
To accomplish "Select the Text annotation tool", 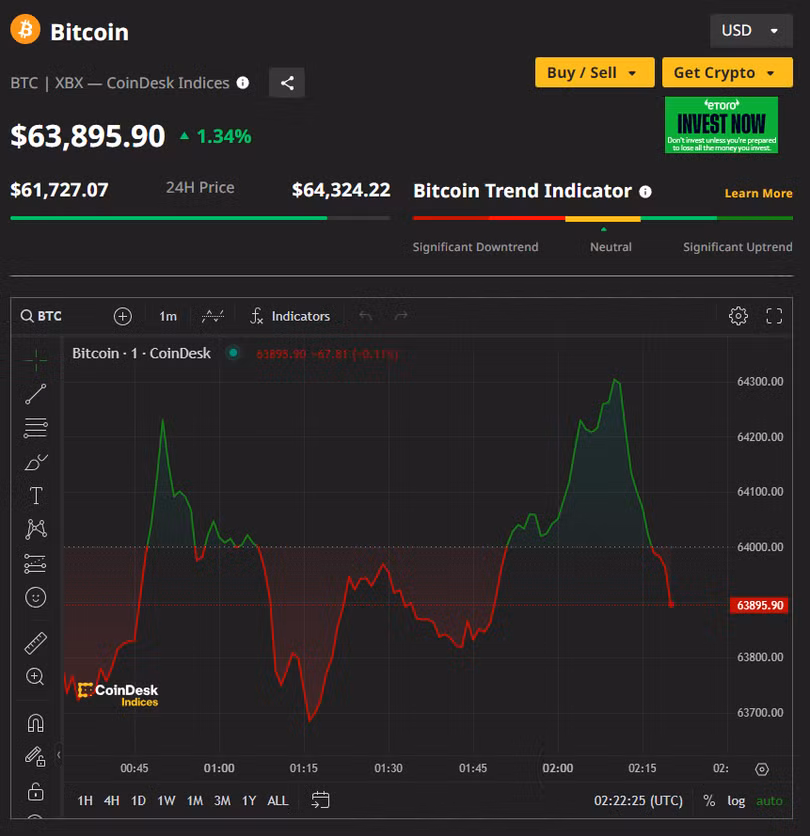I will (36, 496).
